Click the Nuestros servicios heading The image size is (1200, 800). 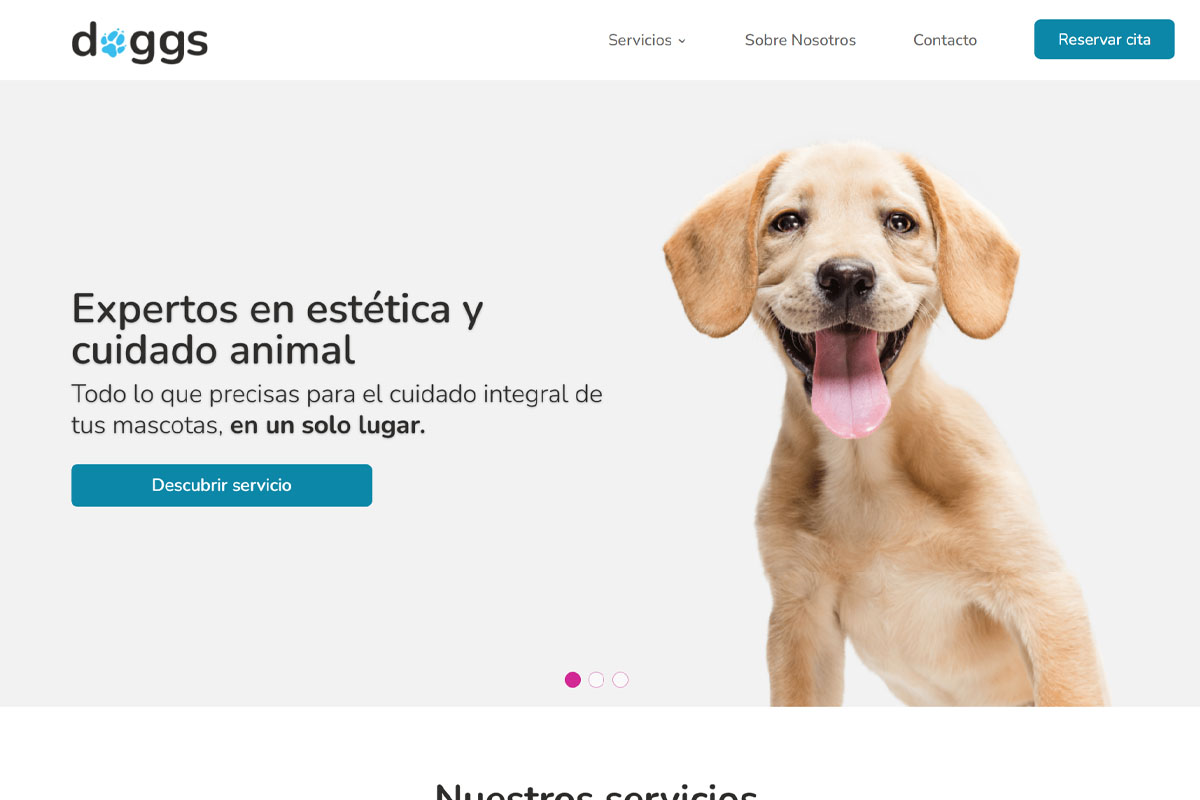tap(596, 790)
